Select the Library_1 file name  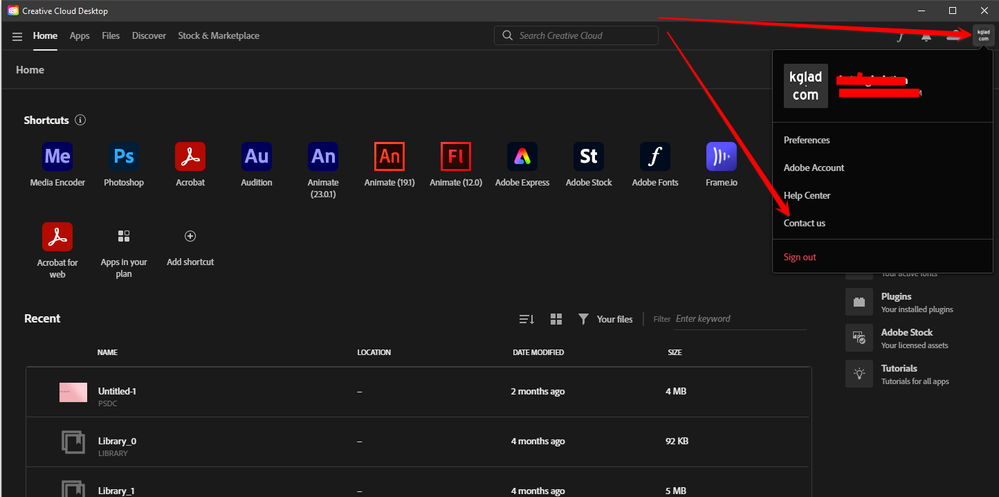pyautogui.click(x=117, y=491)
